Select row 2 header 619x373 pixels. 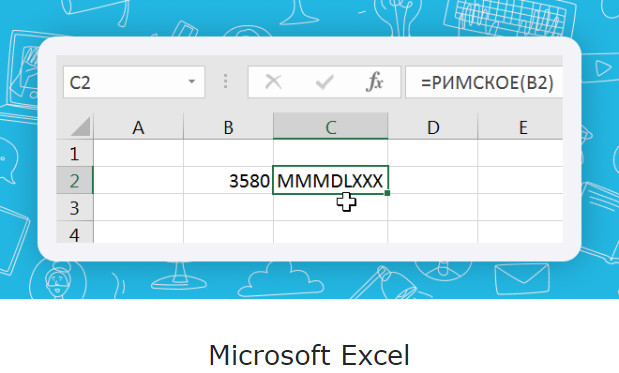[75, 180]
